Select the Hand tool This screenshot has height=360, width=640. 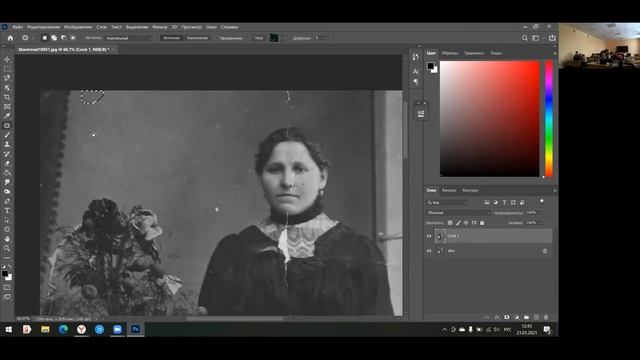pos(7,239)
